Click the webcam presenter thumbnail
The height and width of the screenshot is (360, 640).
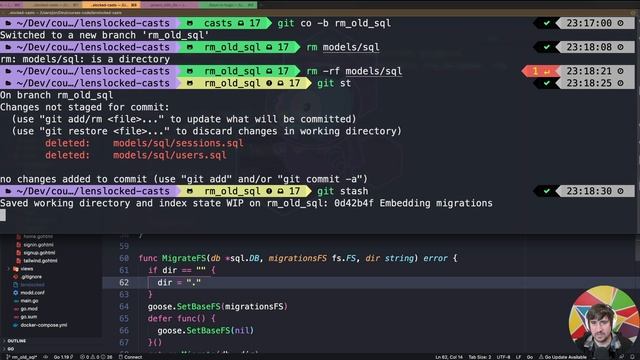click(x=604, y=321)
